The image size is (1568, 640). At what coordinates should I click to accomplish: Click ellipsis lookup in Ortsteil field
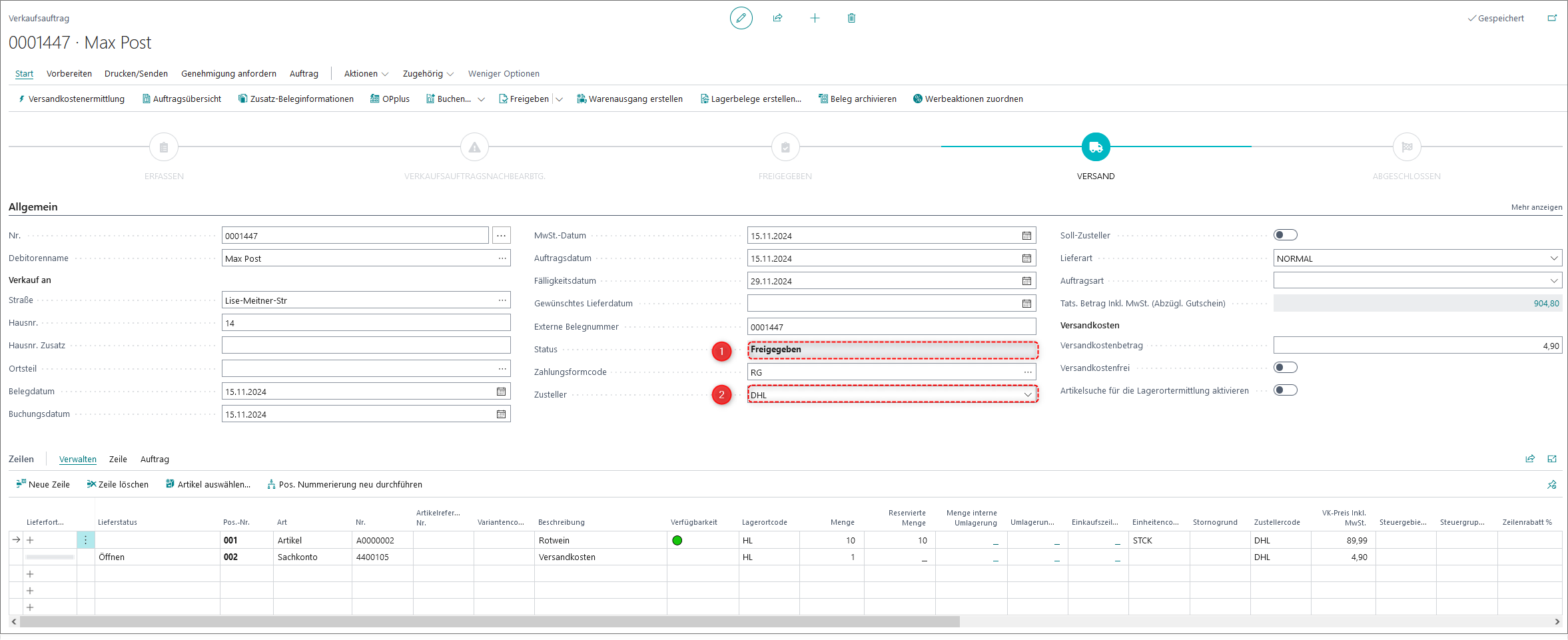[502, 369]
